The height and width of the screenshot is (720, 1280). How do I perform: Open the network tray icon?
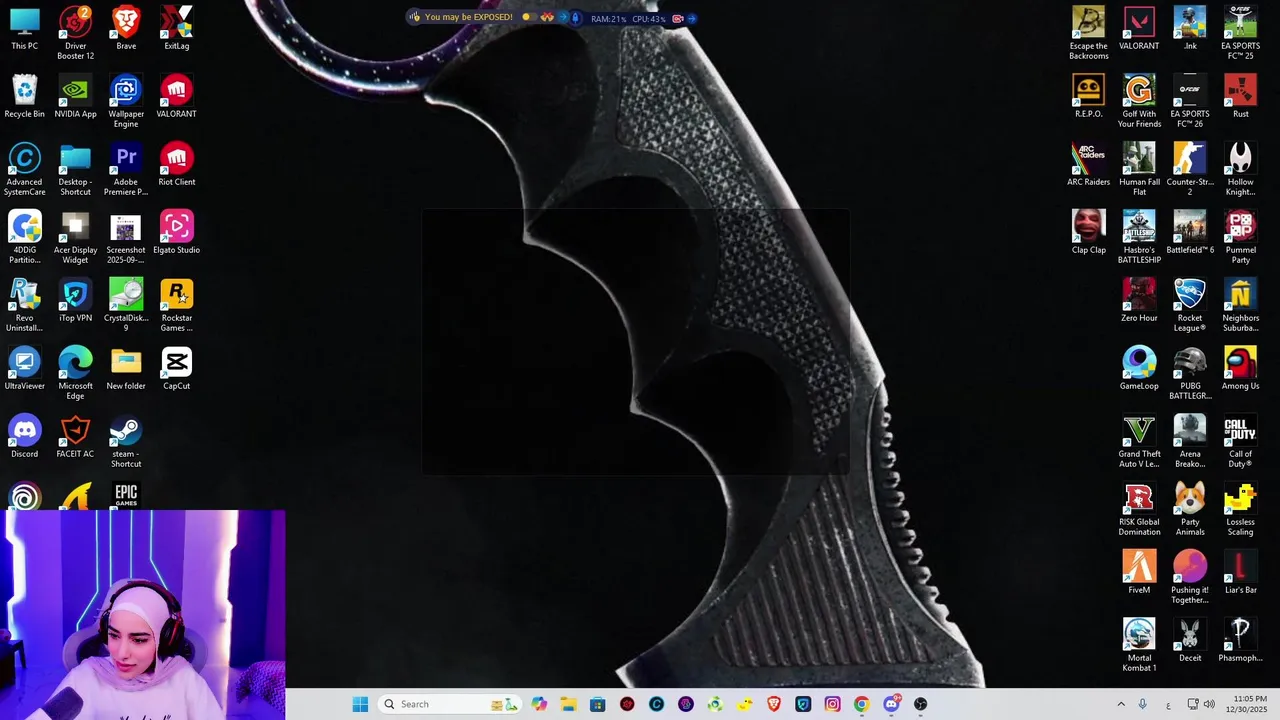pos(1193,704)
